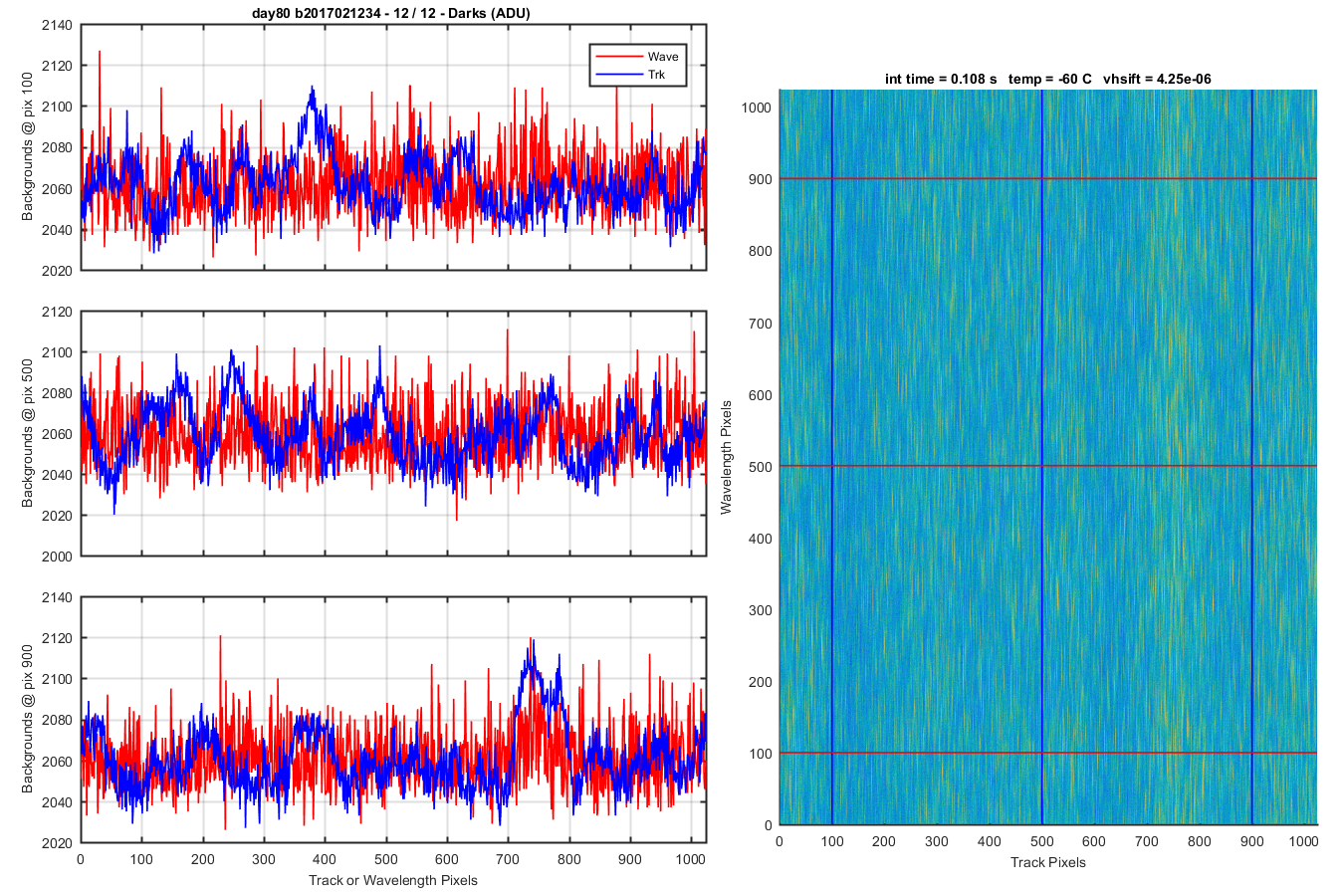
Task: Click the 400 tick on Wavelength Pixels axis
Action: [761, 539]
